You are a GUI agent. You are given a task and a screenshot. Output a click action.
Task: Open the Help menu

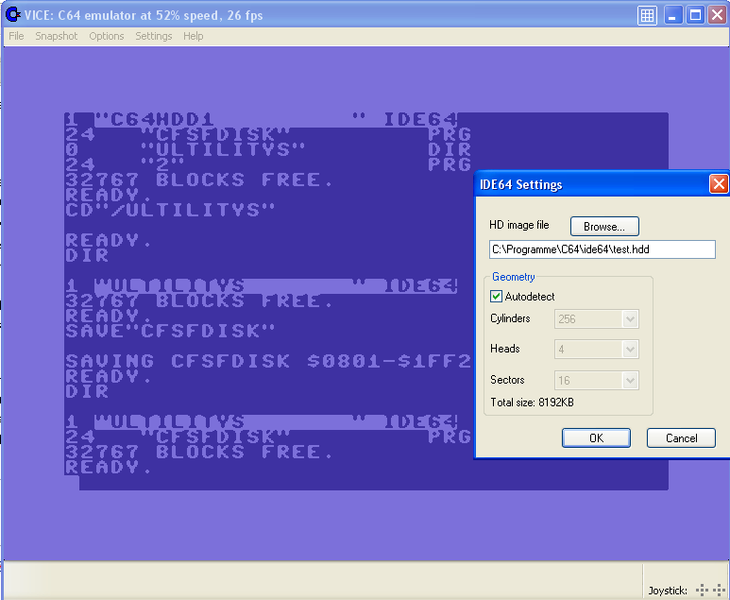(x=193, y=36)
